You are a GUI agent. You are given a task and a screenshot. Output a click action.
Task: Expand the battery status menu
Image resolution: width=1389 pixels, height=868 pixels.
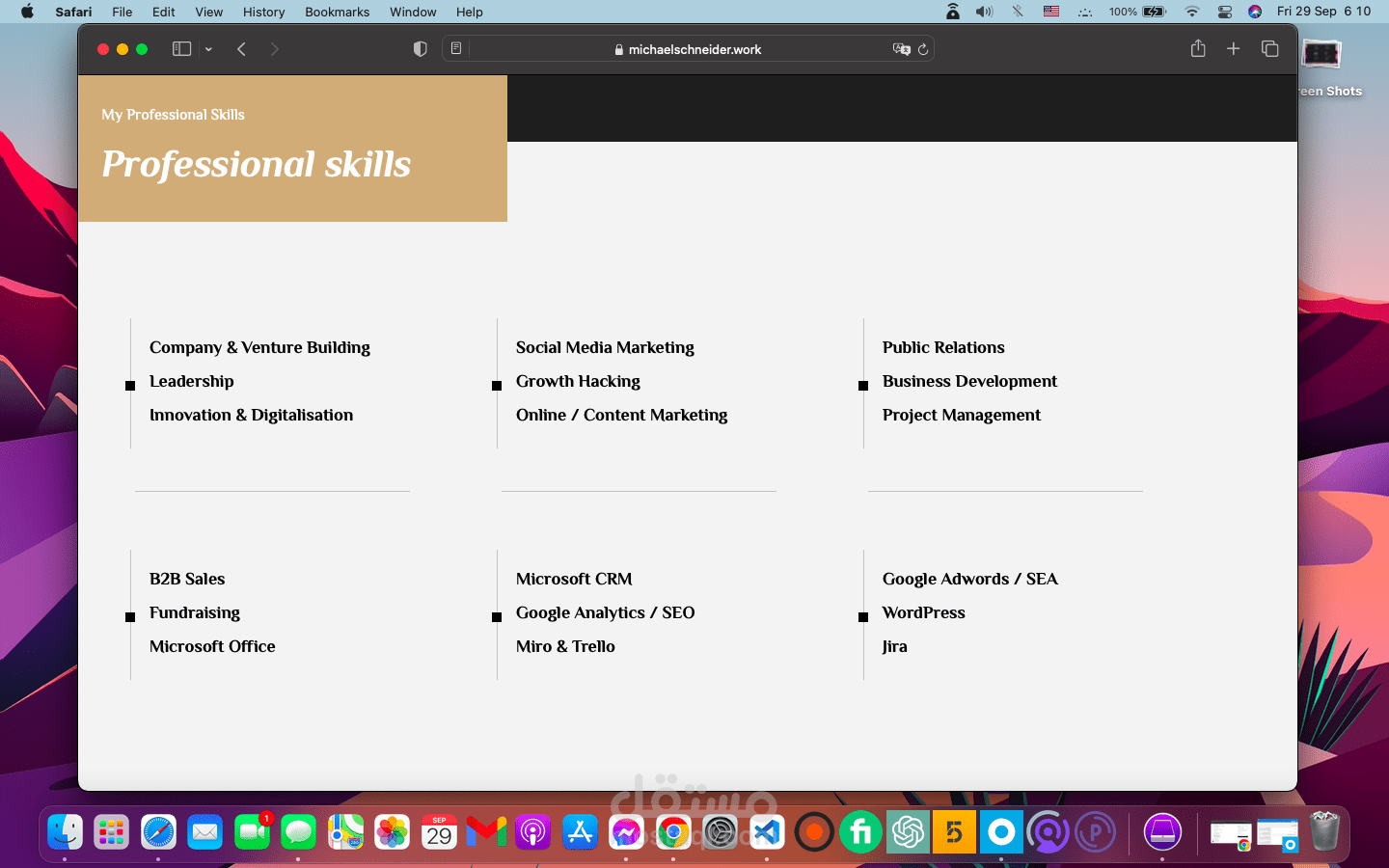coord(1154,12)
